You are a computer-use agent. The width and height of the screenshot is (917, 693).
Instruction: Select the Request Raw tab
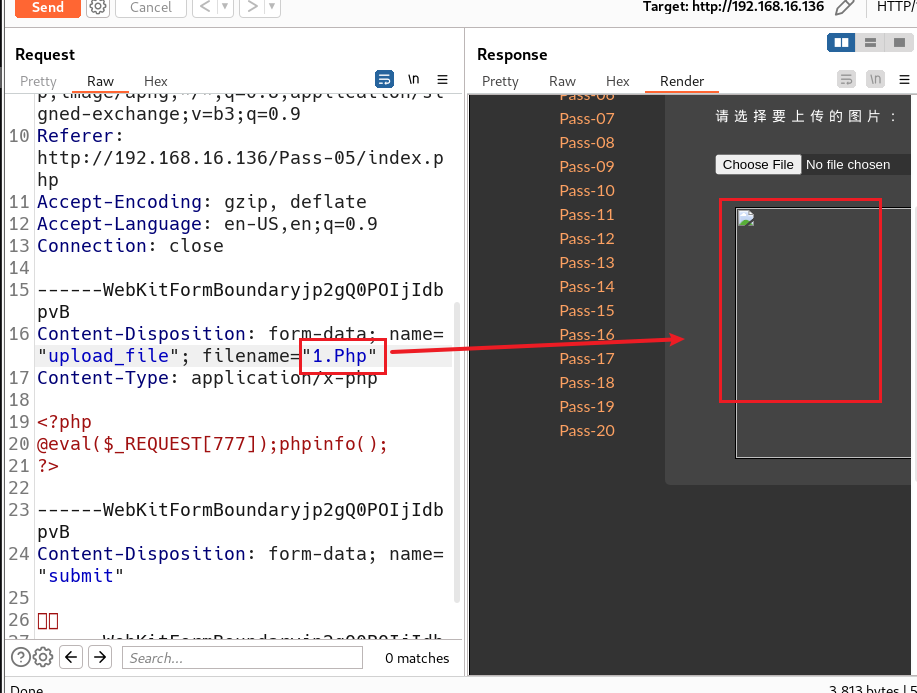[100, 81]
